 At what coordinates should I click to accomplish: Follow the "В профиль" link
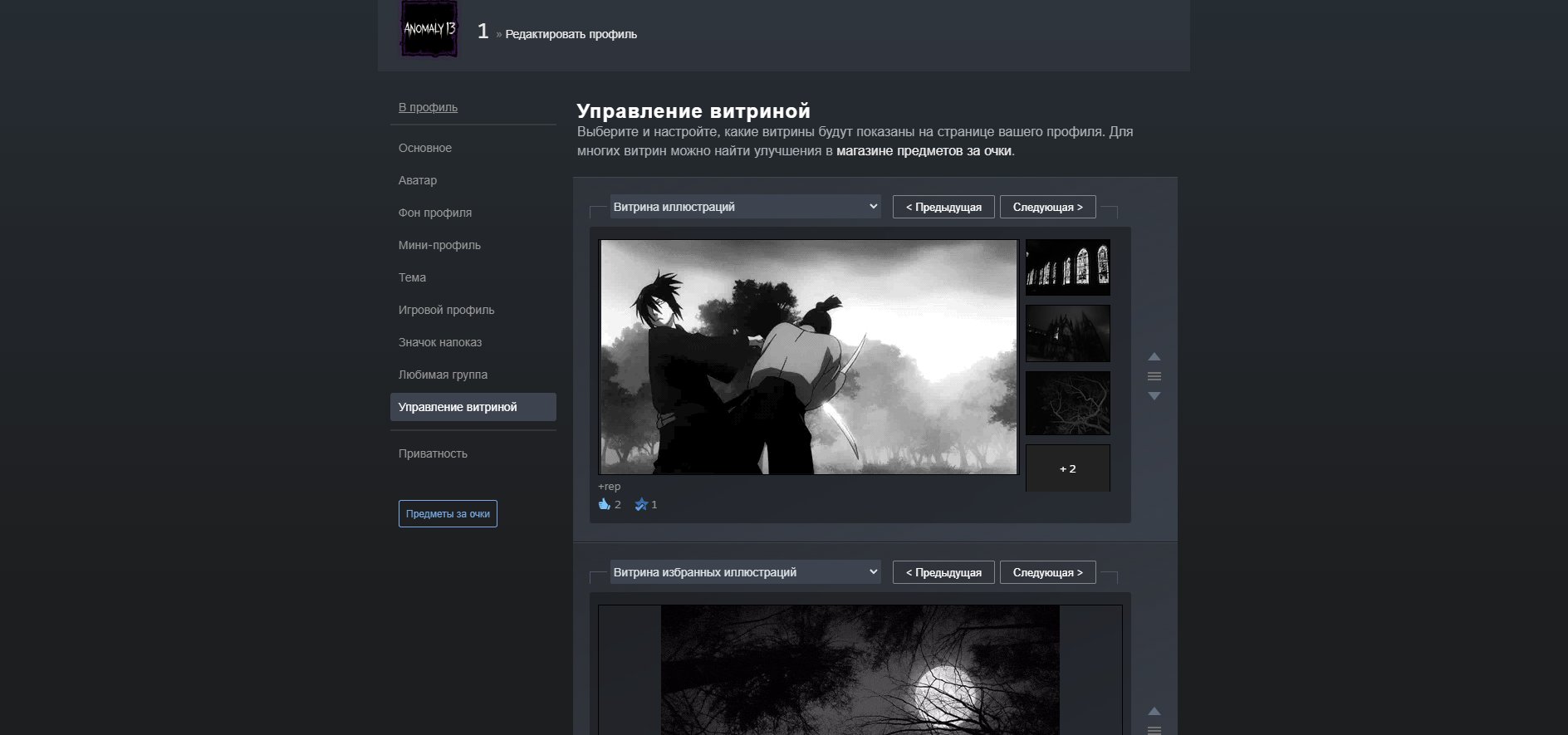(428, 107)
